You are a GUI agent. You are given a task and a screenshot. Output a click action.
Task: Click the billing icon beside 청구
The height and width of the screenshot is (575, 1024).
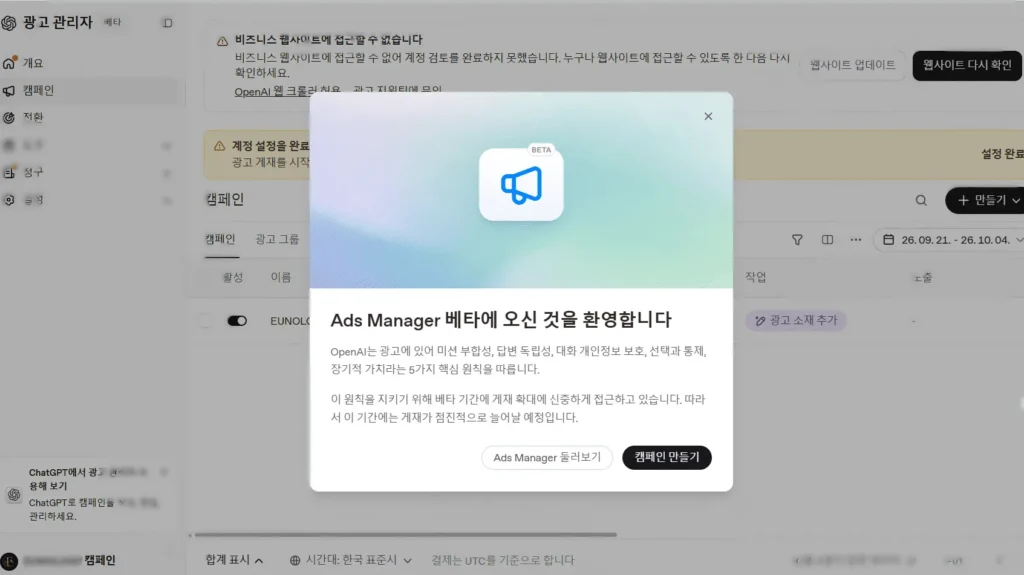(x=9, y=172)
